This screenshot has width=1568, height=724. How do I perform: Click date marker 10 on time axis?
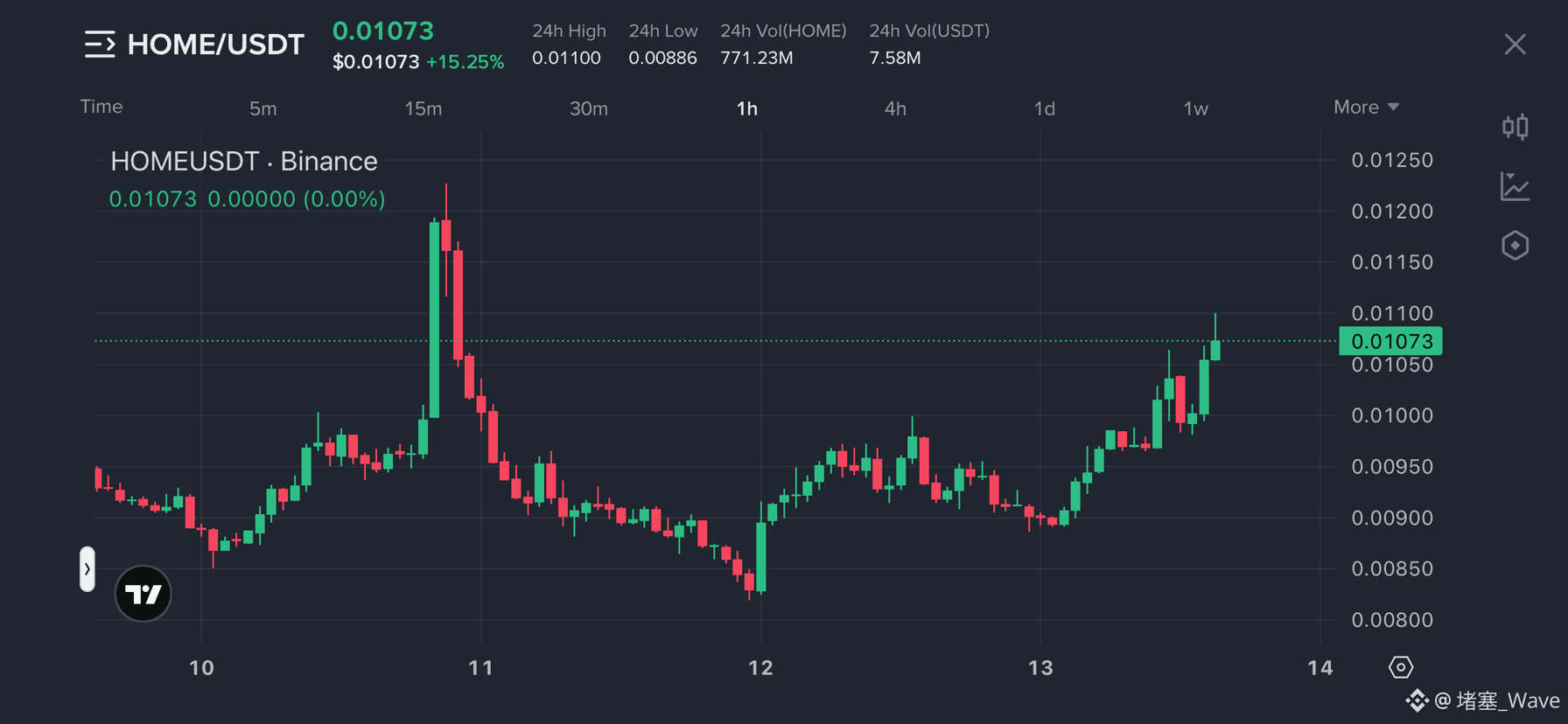tap(201, 668)
